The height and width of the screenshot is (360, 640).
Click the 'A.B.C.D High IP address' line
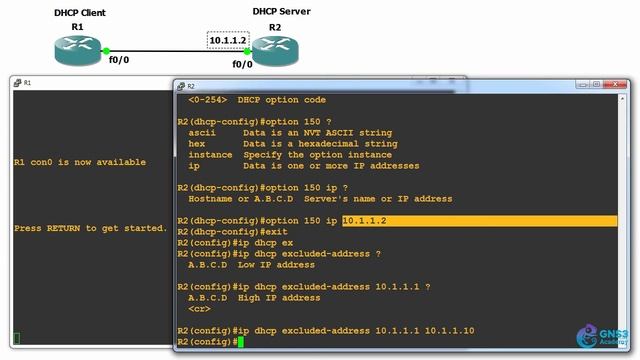(x=254, y=298)
